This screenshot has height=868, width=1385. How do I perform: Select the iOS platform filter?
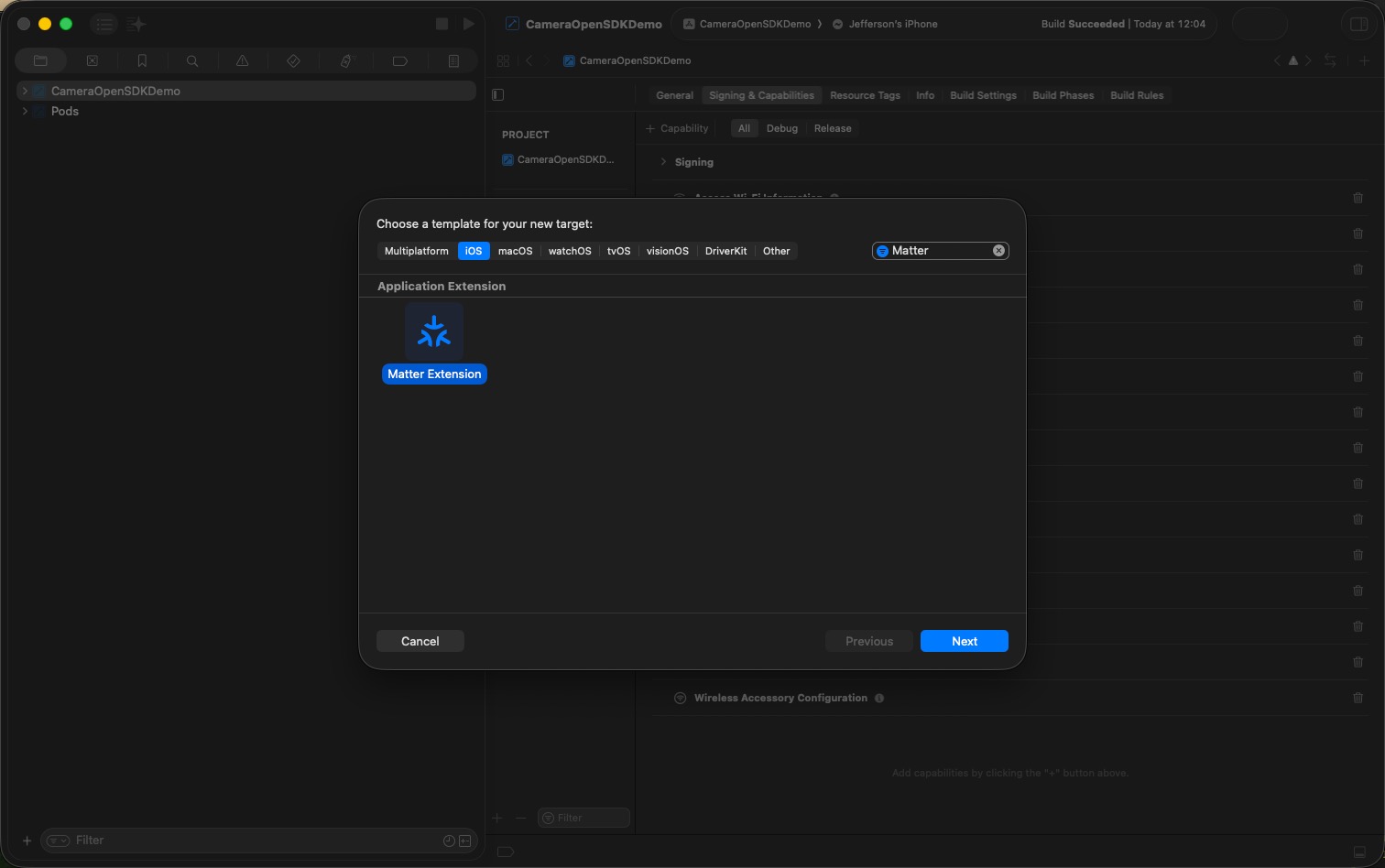(x=473, y=250)
